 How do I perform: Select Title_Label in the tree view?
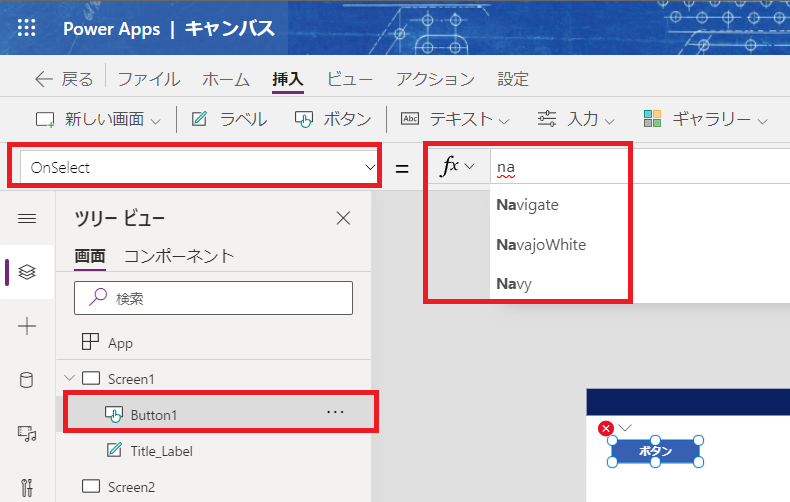click(162, 451)
